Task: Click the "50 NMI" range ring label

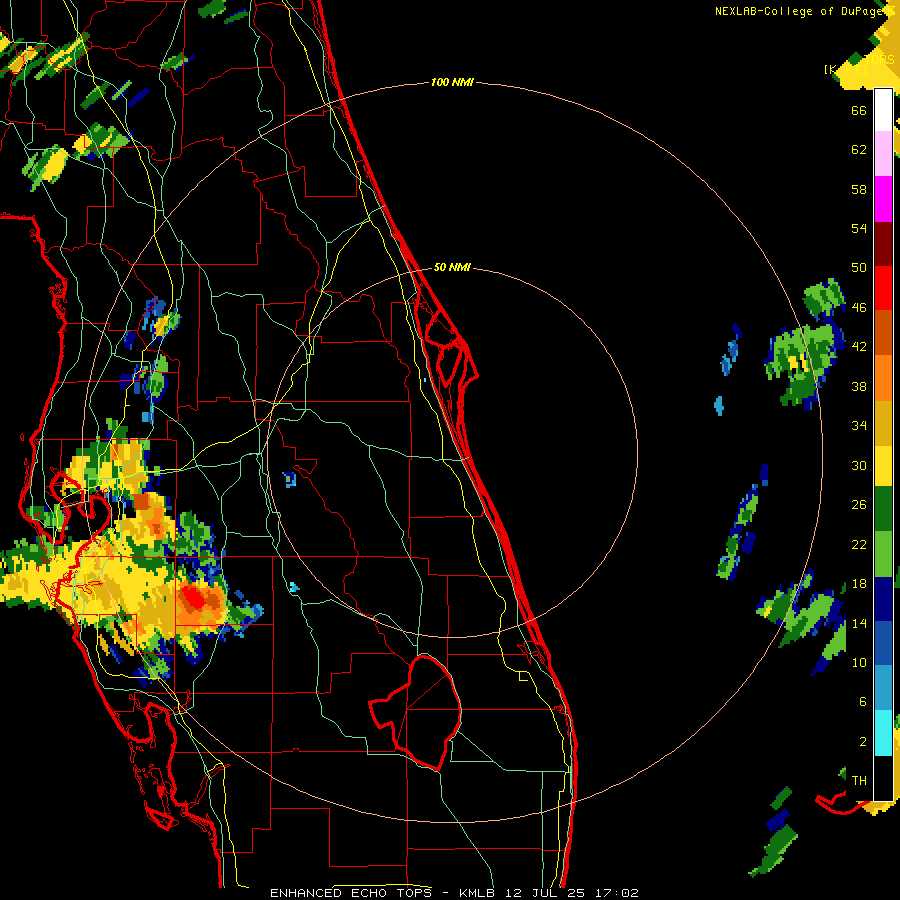Action: 452,267
